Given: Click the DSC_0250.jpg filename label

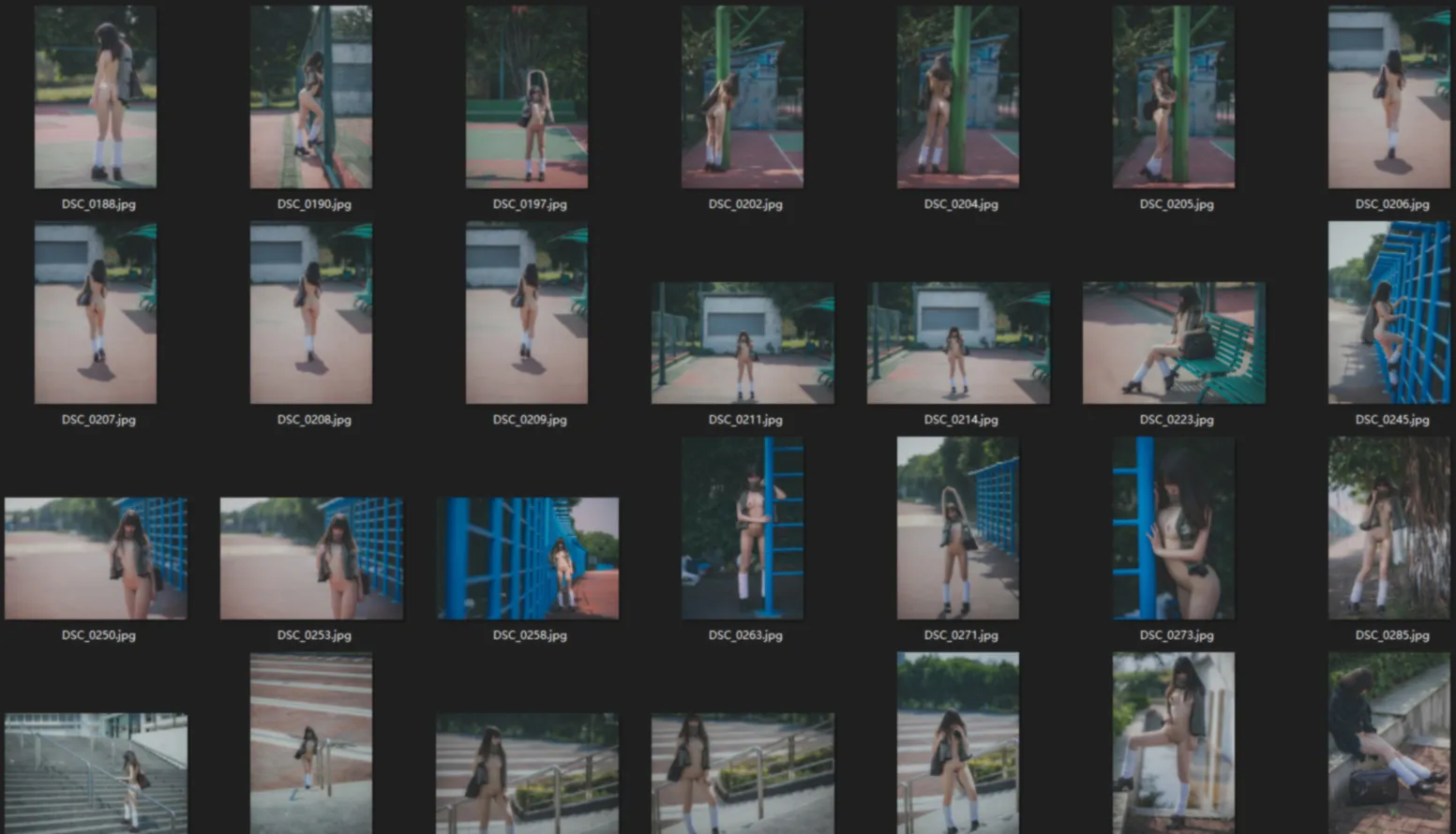Looking at the screenshot, I should pyautogui.click(x=98, y=635).
